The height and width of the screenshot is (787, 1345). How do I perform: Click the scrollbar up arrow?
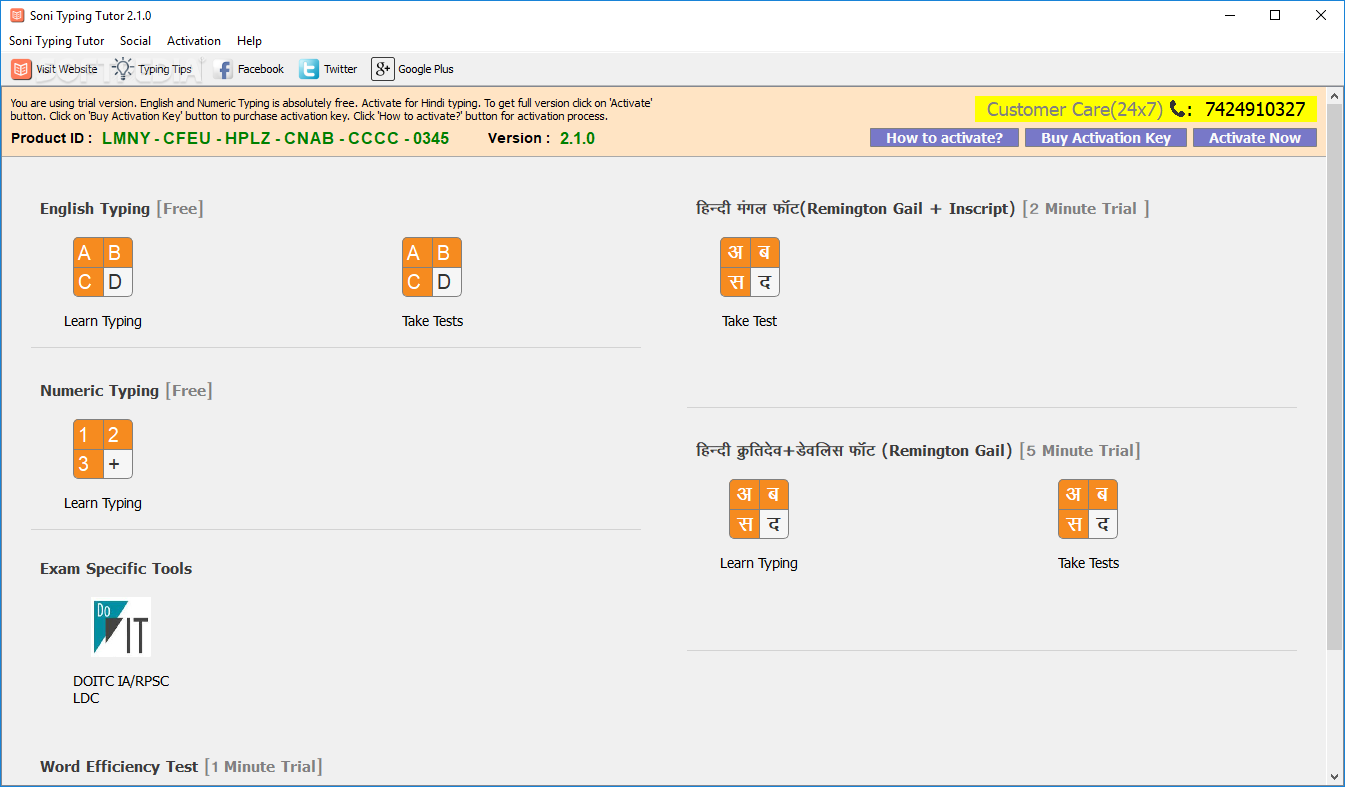tap(1335, 94)
